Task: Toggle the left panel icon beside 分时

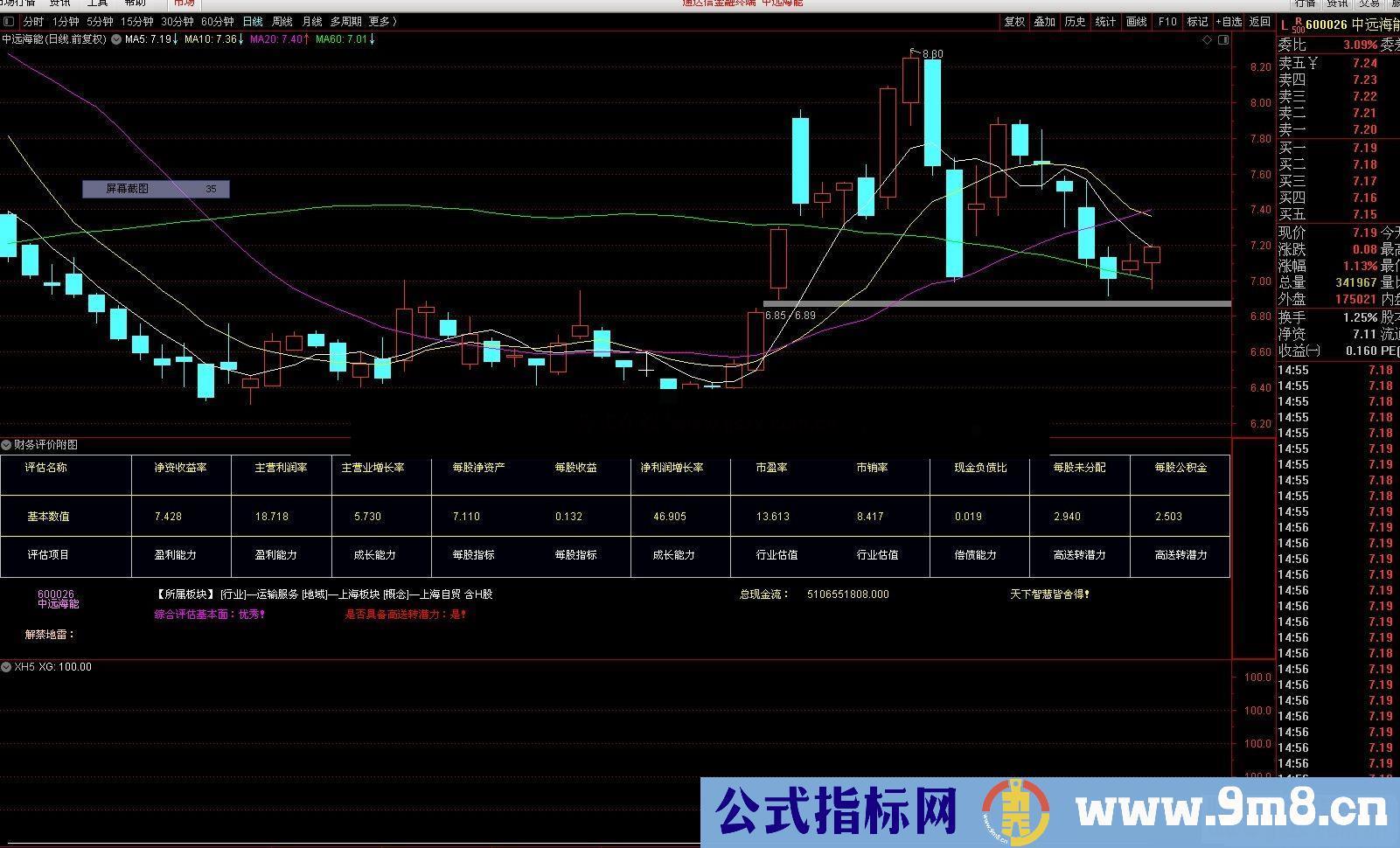Action: tap(9, 22)
